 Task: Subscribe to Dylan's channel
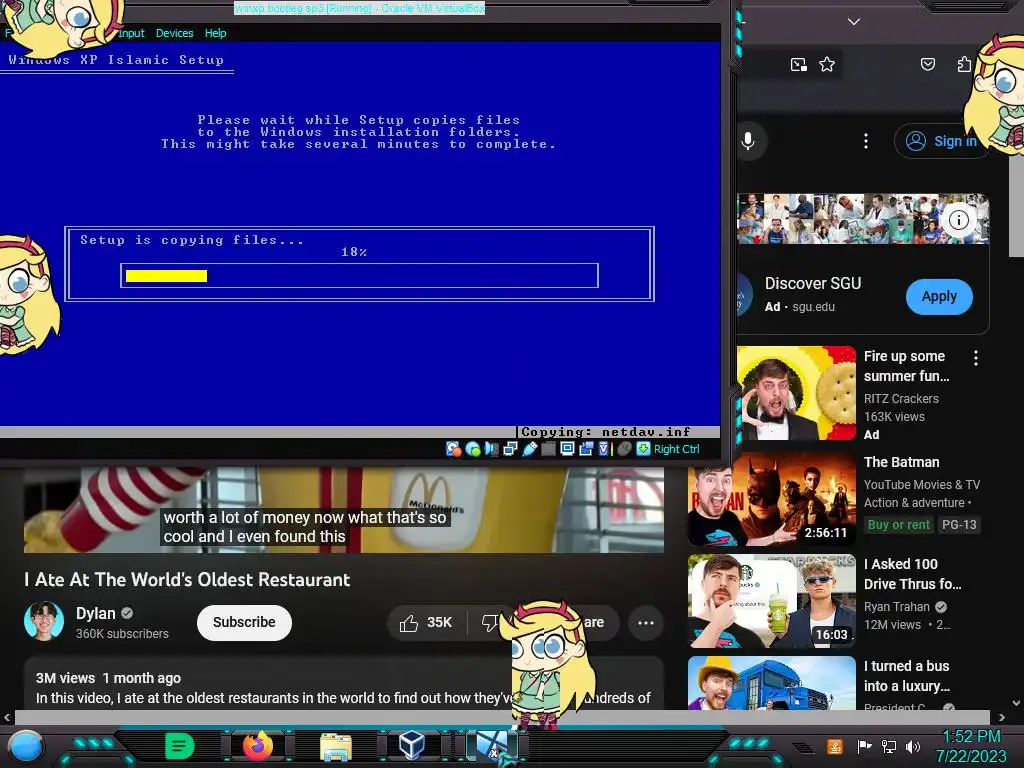tap(244, 622)
